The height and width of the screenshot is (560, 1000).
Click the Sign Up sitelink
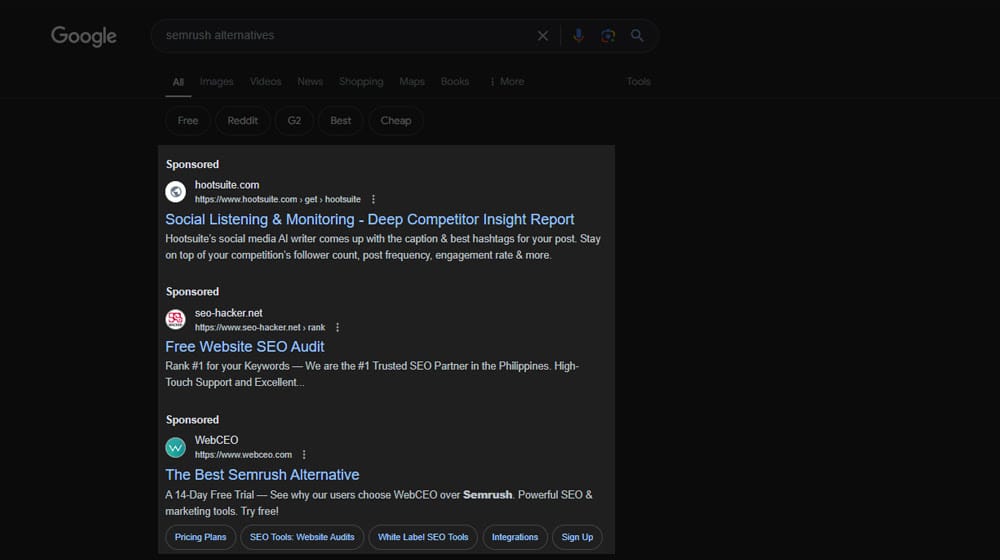[x=577, y=537]
